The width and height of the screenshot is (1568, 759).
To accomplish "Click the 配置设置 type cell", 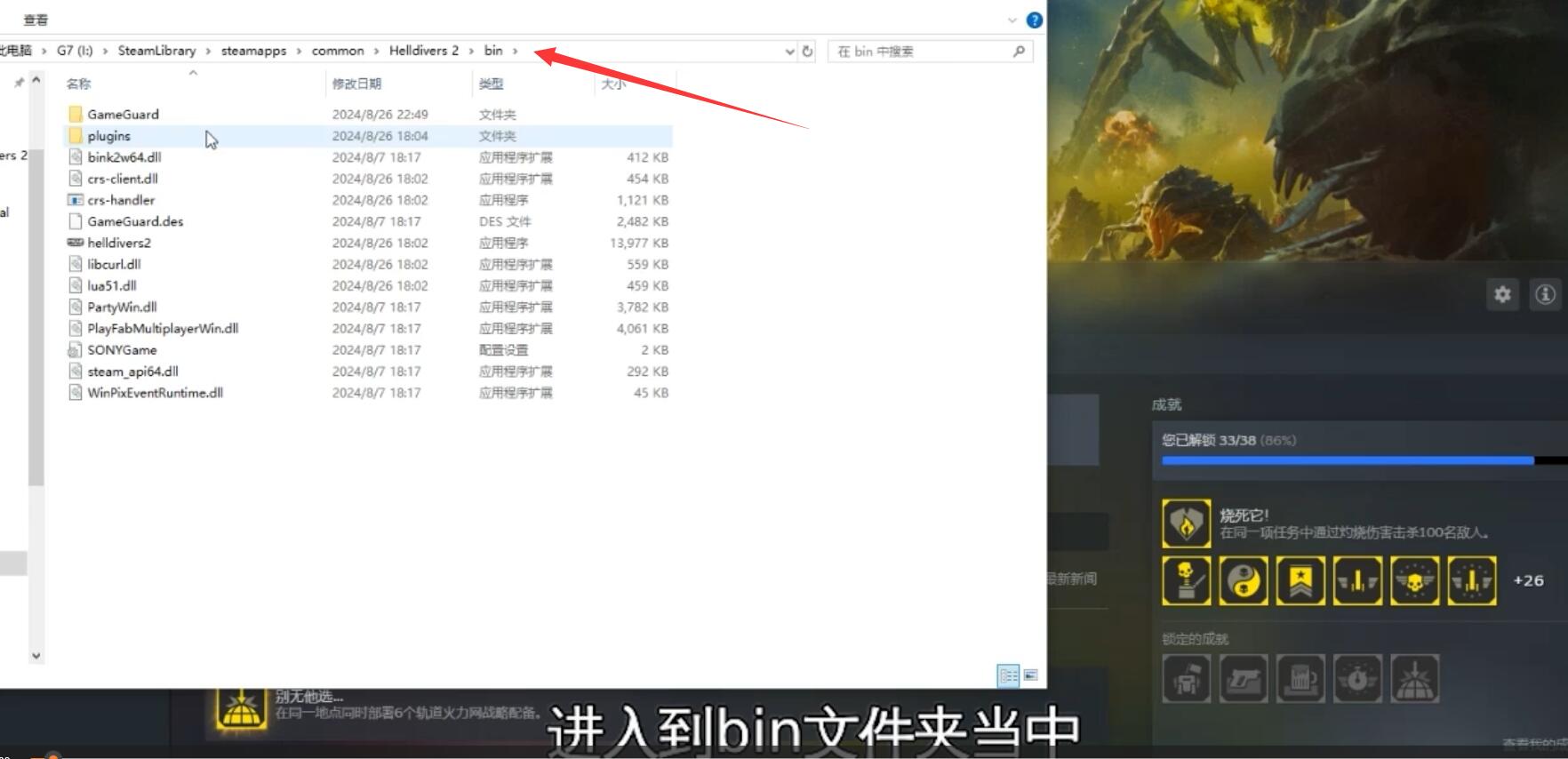I will [503, 350].
